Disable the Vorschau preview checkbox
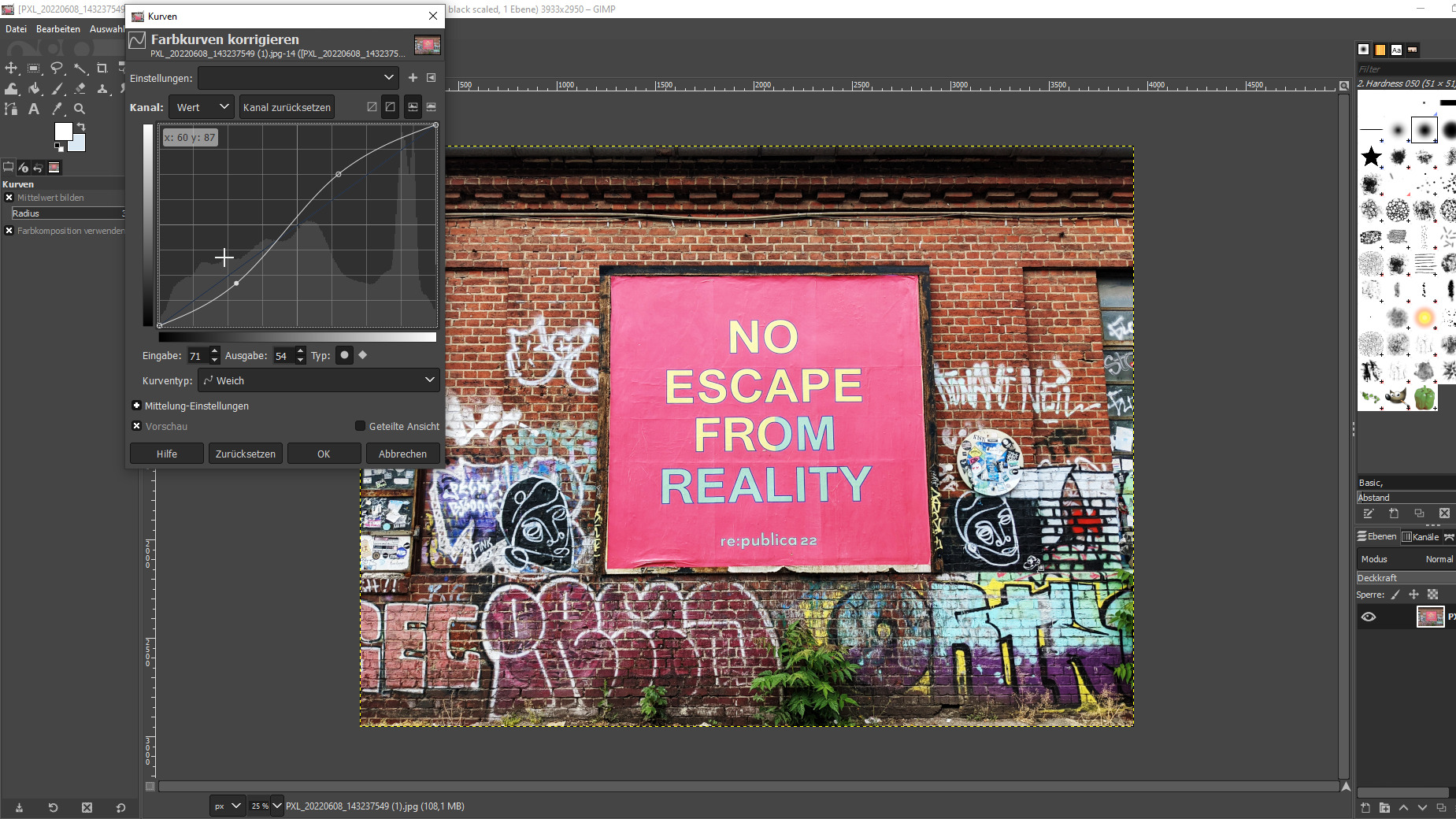This screenshot has width=1456, height=819. click(136, 426)
